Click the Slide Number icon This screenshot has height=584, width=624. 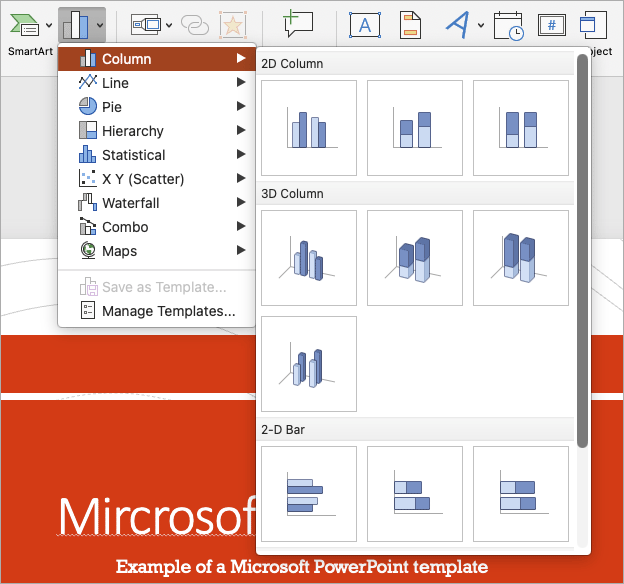[552, 25]
